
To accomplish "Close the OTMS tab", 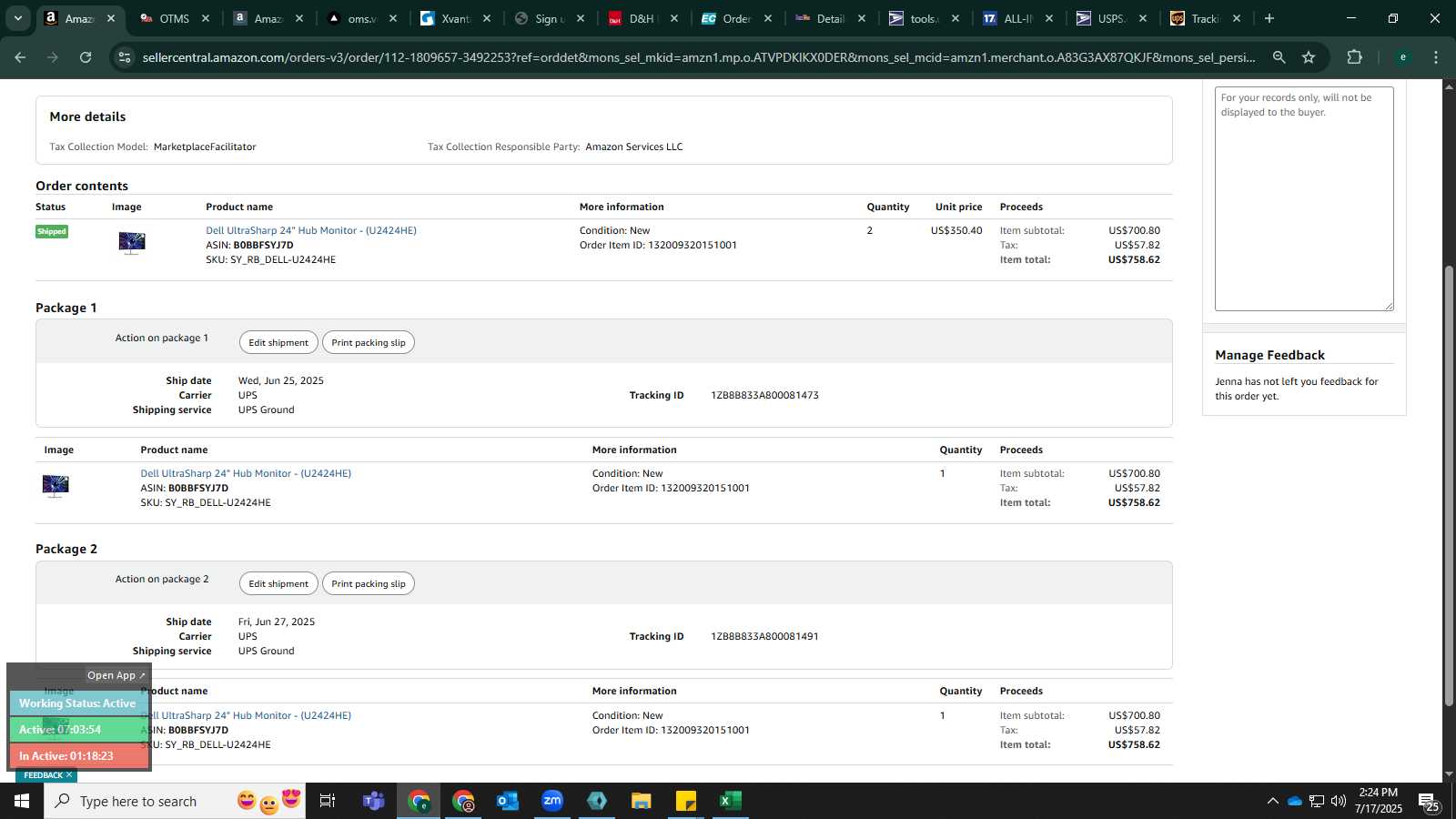I will pos(206,18).
